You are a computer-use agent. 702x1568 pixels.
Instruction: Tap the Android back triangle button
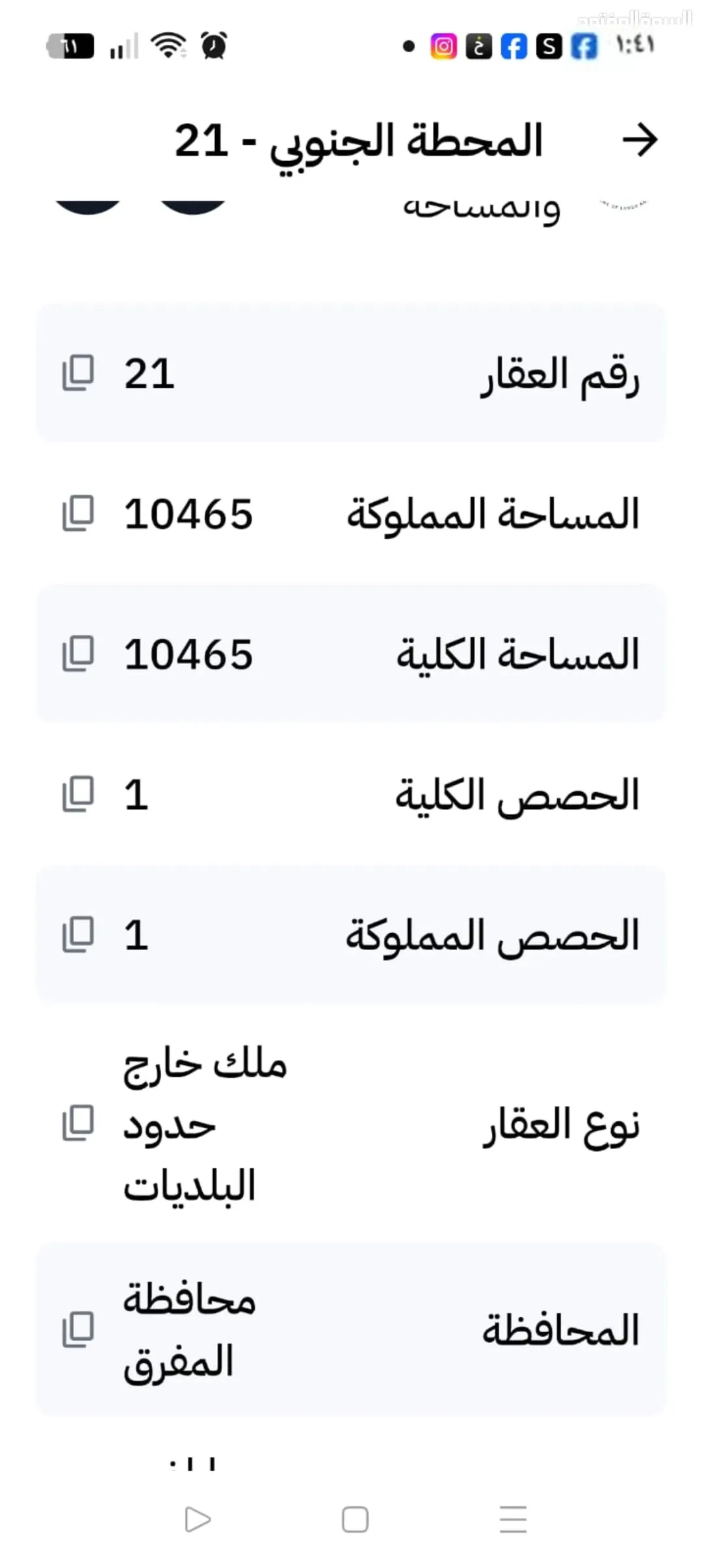coord(198,1519)
